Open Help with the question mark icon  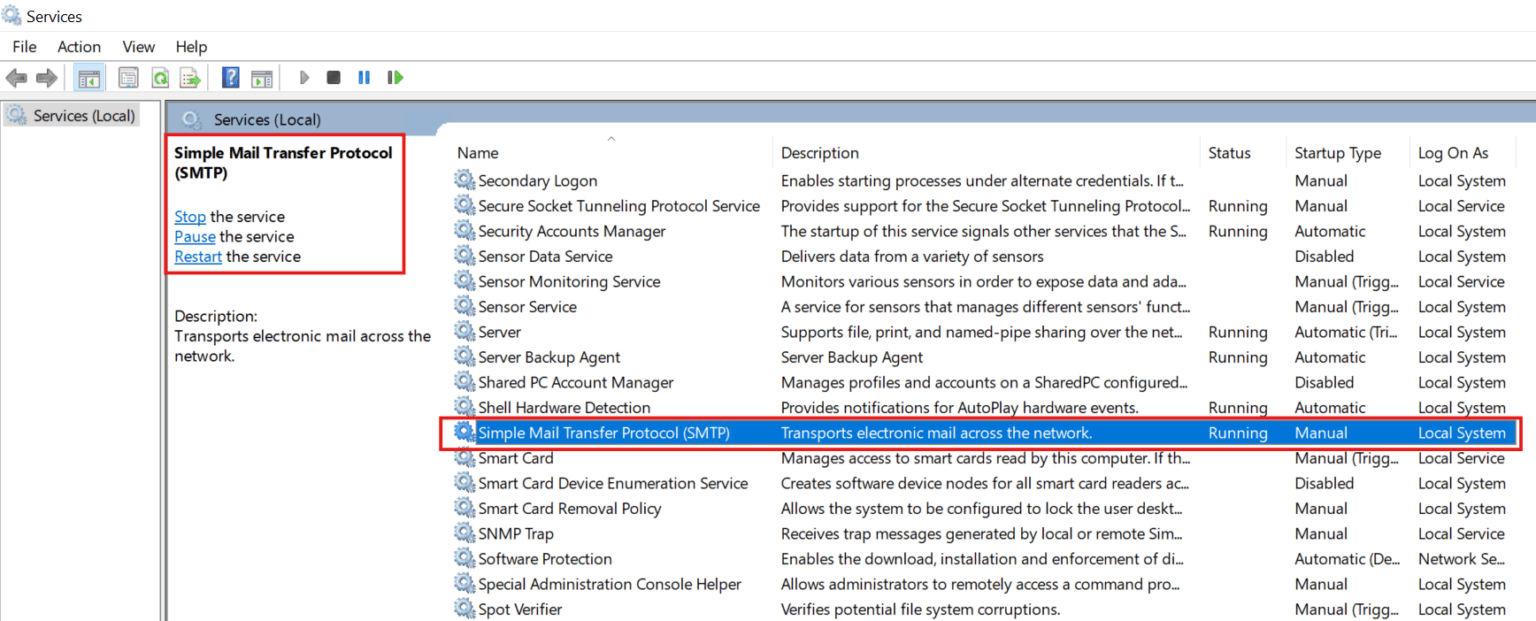(231, 77)
